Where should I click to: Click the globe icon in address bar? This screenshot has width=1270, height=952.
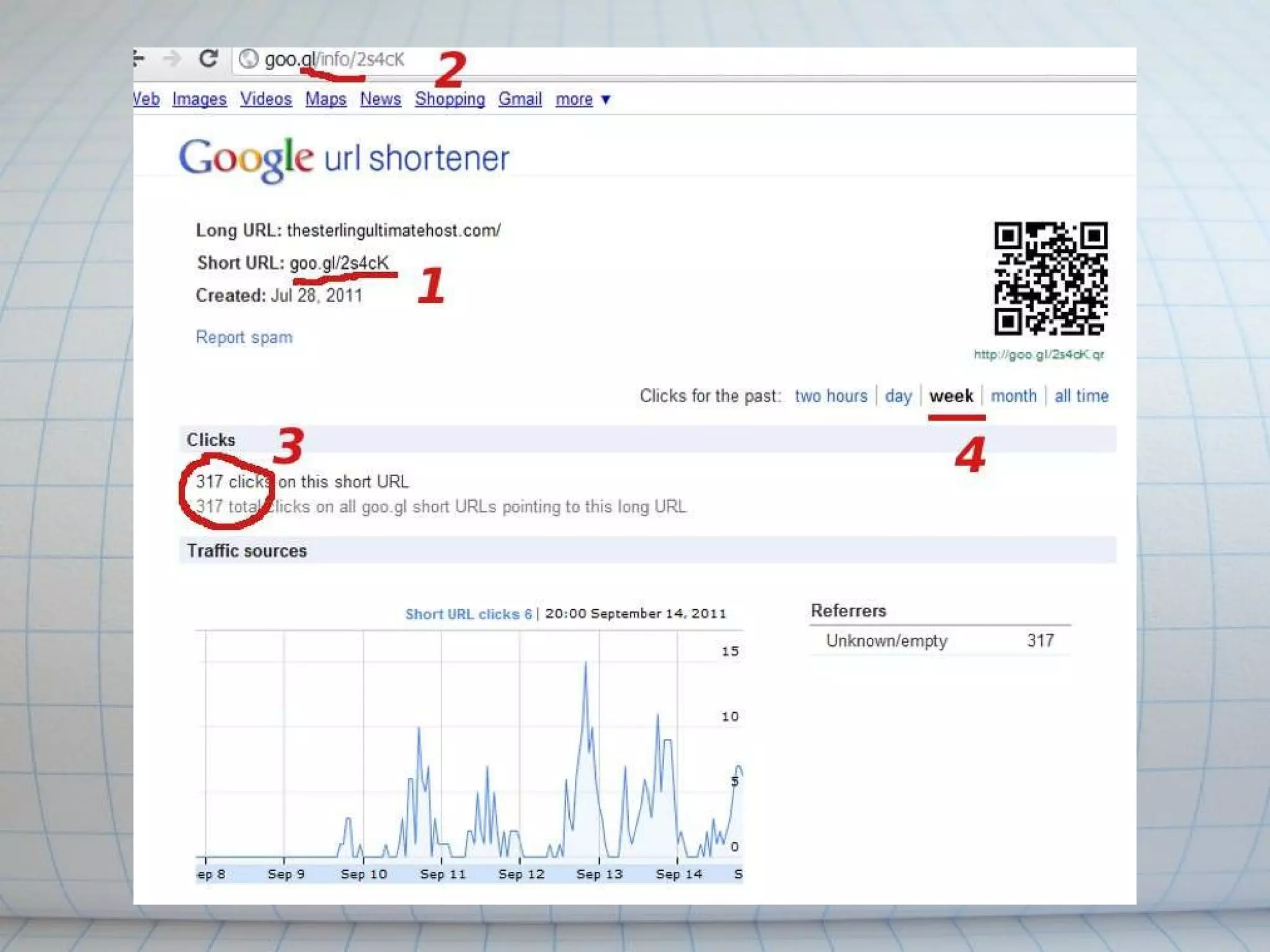pyautogui.click(x=249, y=59)
